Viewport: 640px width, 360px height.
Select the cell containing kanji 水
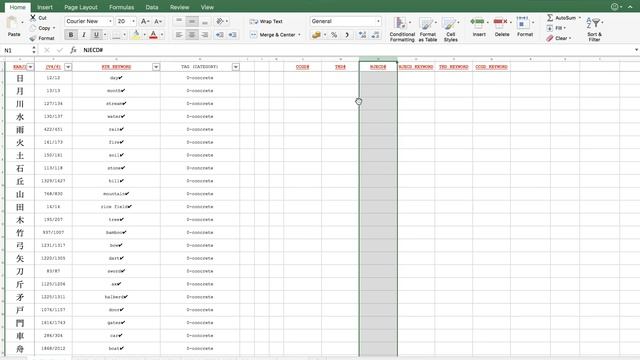pos(20,117)
